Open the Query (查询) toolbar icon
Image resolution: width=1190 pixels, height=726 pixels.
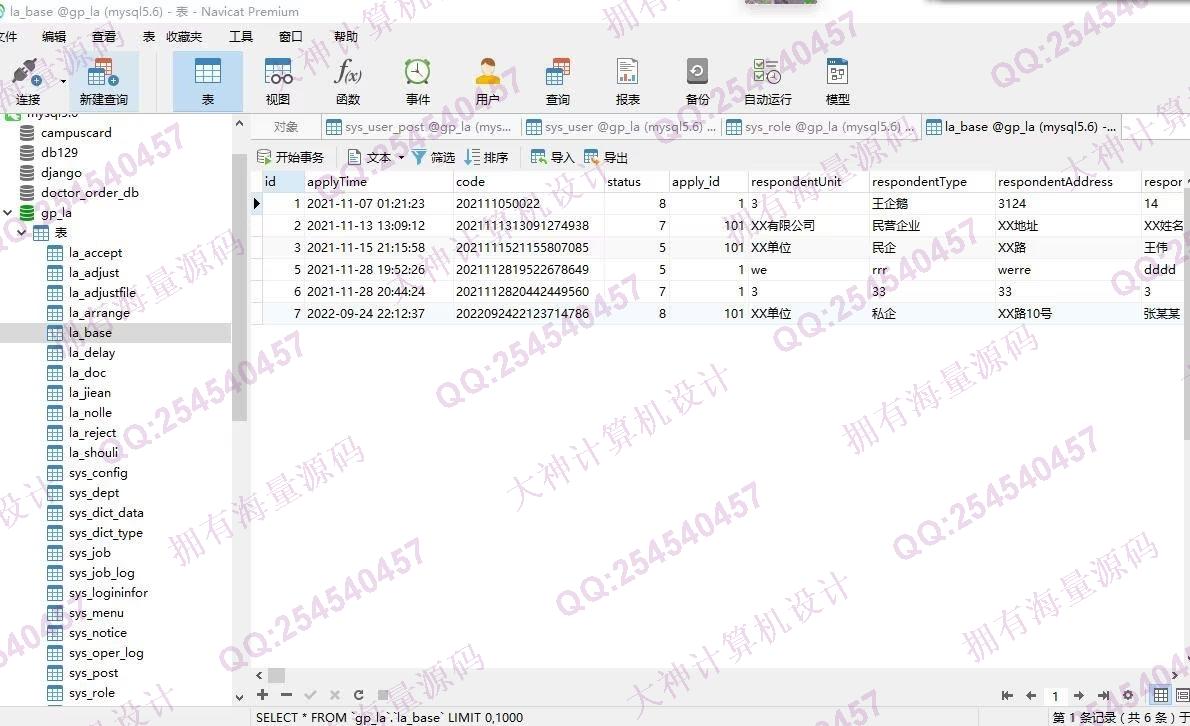(557, 81)
